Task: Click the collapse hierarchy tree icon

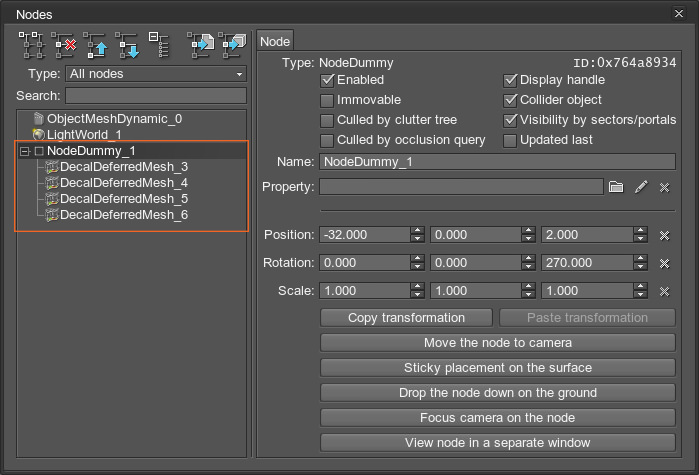Action: pyautogui.click(x=159, y=43)
